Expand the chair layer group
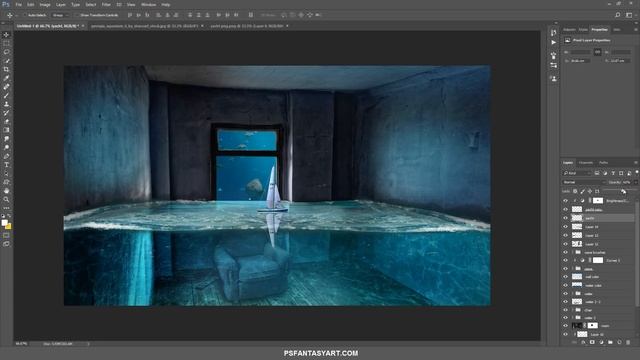The height and width of the screenshot is (360, 640). 572,310
